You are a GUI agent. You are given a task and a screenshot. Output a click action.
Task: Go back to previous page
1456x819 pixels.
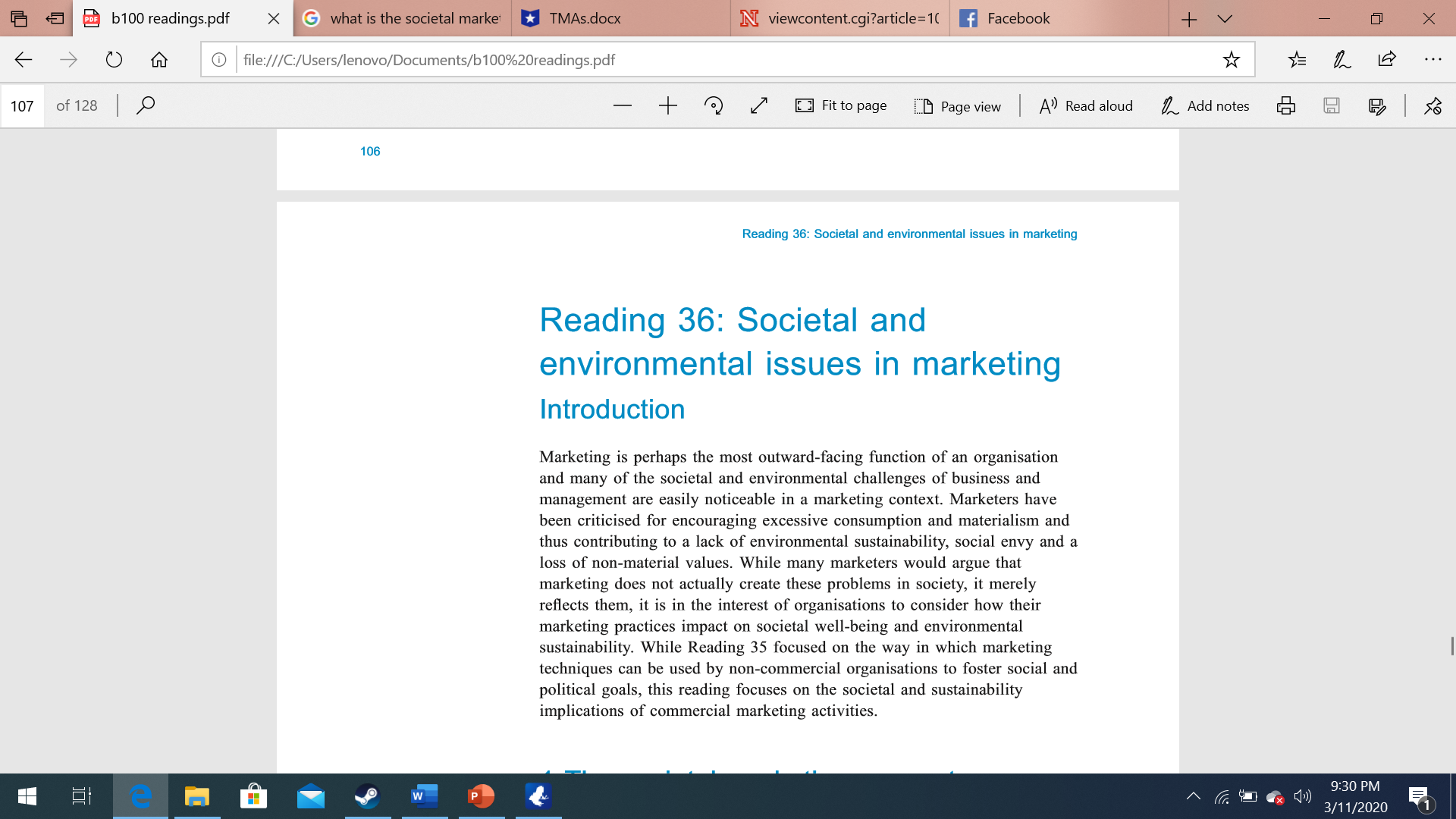point(24,60)
